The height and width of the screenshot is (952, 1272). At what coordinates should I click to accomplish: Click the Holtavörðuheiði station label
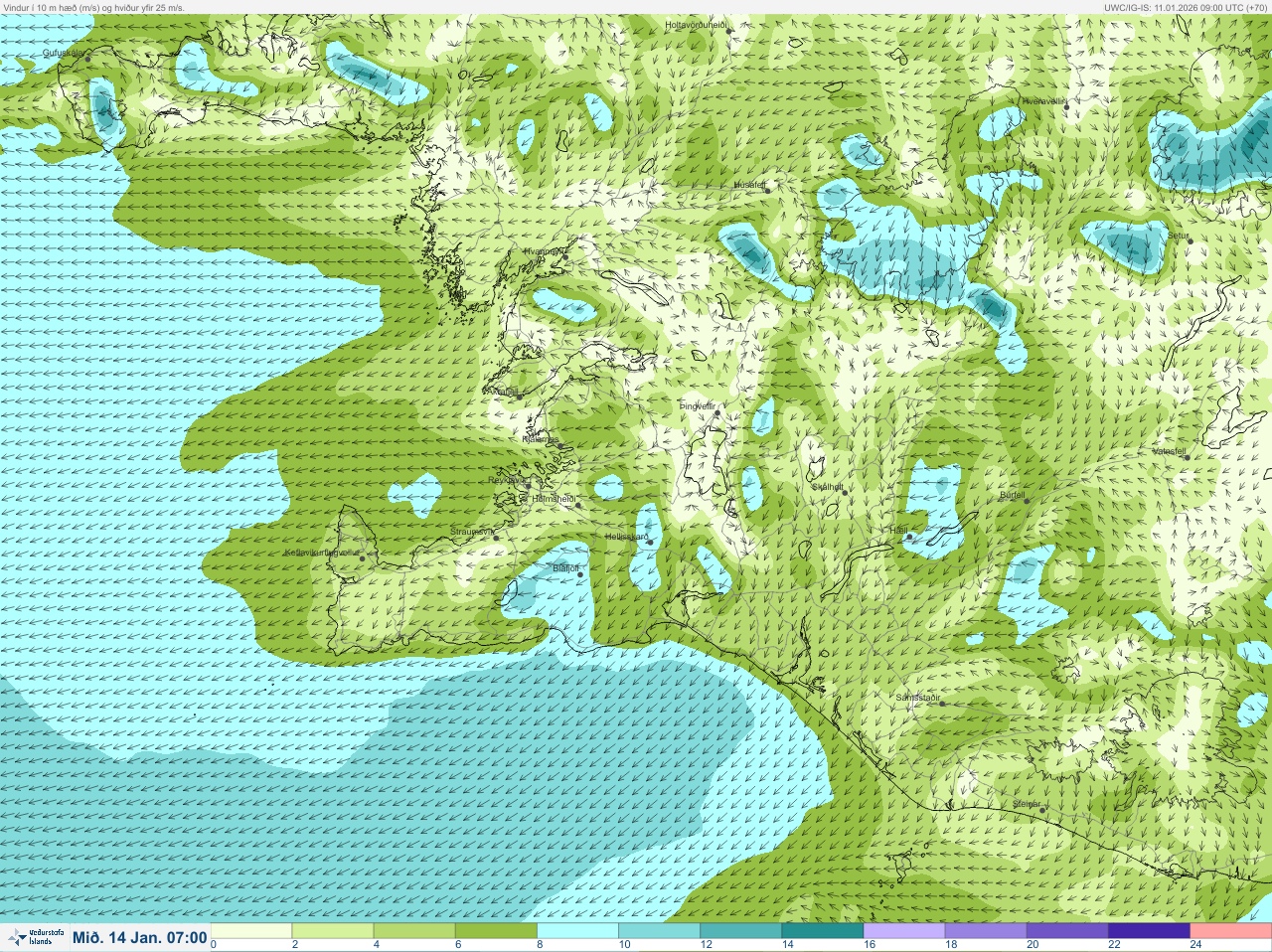697,24
